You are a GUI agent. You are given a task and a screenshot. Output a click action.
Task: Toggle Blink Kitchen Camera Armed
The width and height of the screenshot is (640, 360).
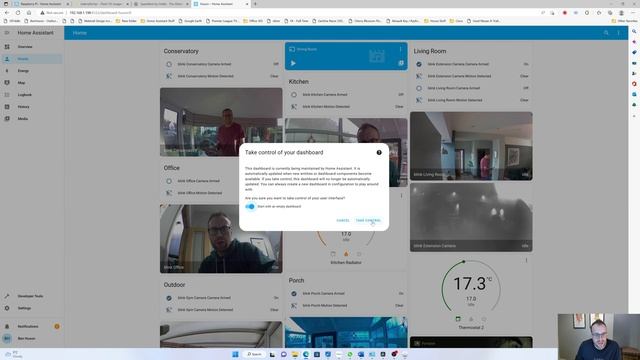346,94
